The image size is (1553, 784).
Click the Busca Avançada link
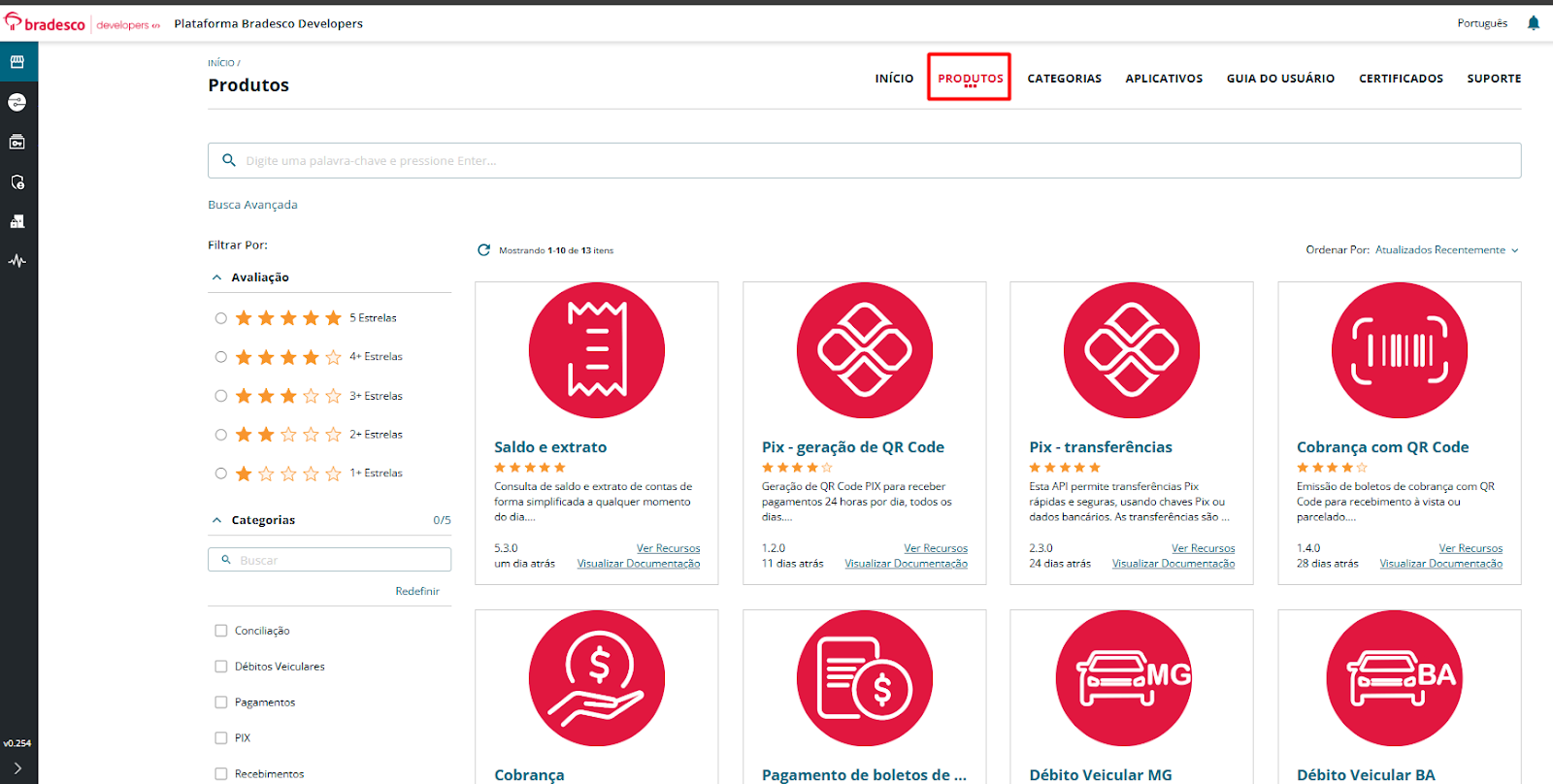252,205
